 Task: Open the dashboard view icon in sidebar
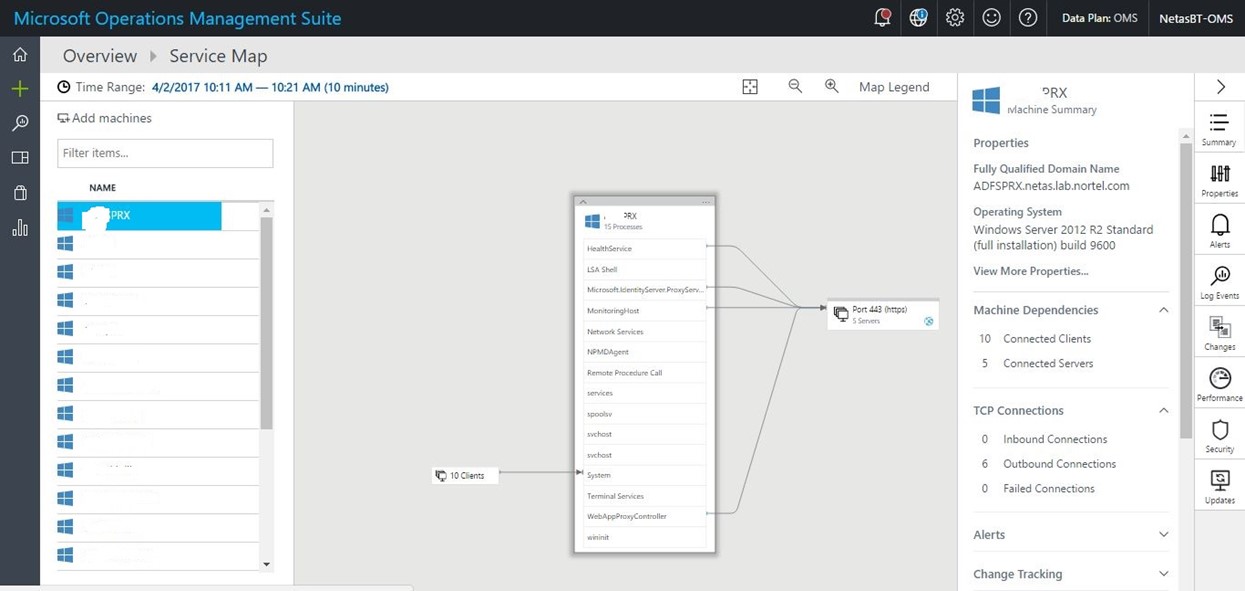coord(19,158)
